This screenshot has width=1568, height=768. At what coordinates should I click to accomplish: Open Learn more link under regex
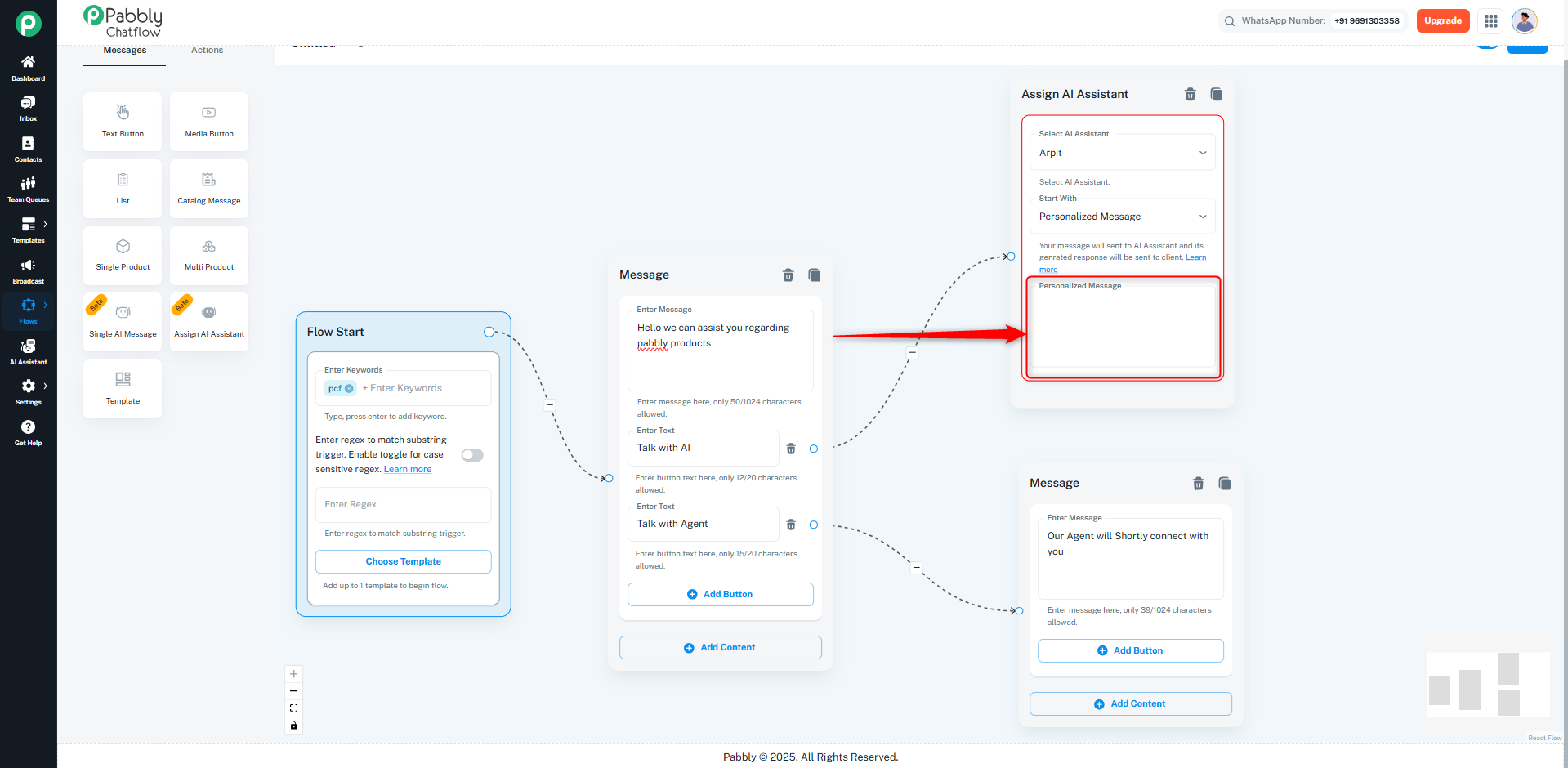(x=408, y=470)
